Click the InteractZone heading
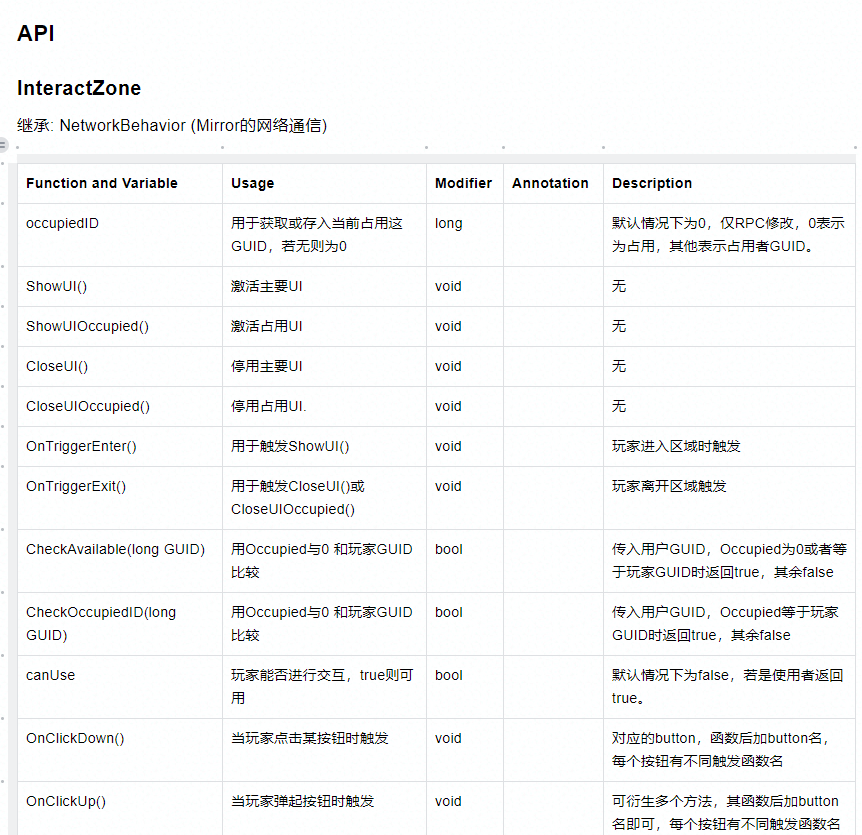Image resolution: width=862 pixels, height=835 pixels. [x=79, y=88]
